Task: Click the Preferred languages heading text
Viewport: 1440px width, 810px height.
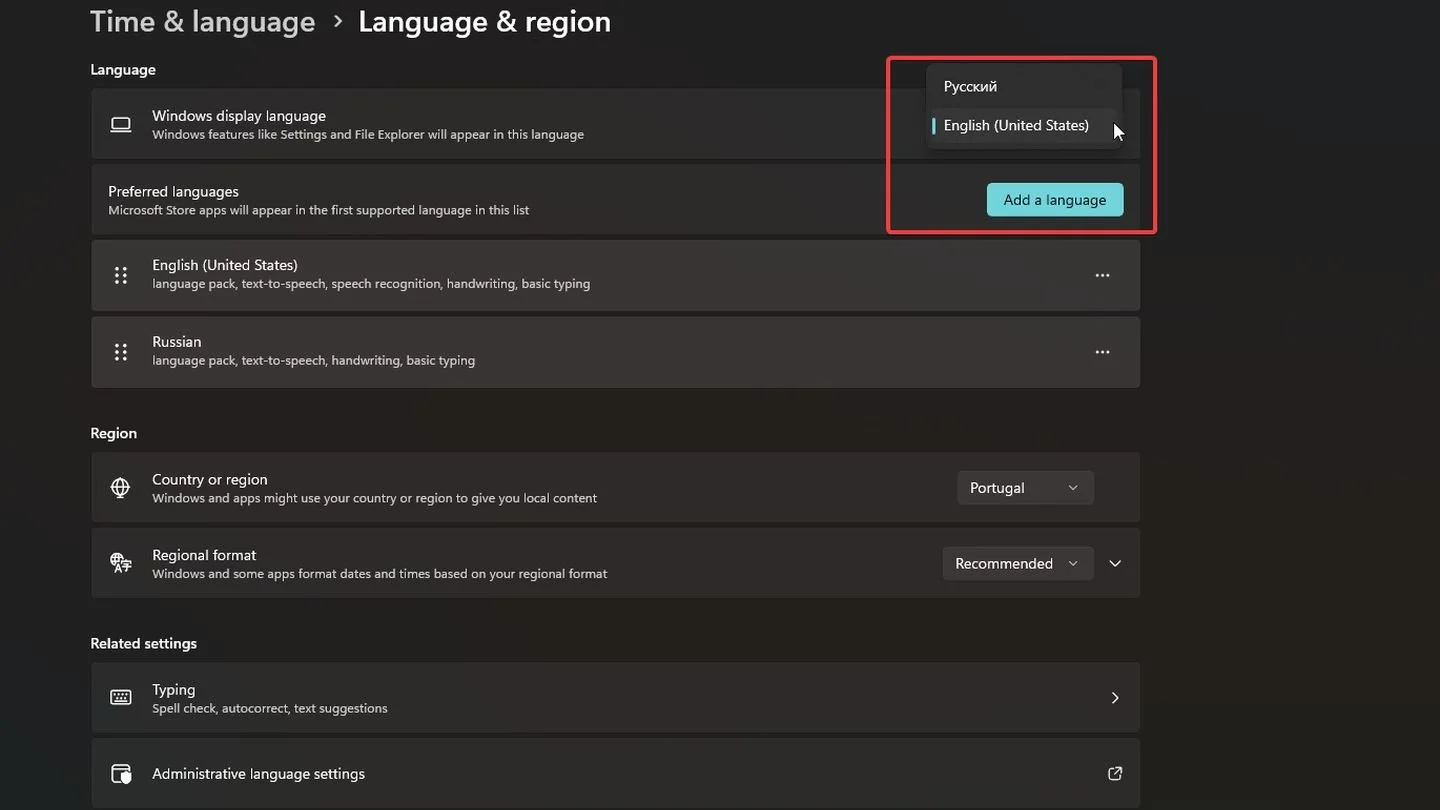Action: (173, 191)
